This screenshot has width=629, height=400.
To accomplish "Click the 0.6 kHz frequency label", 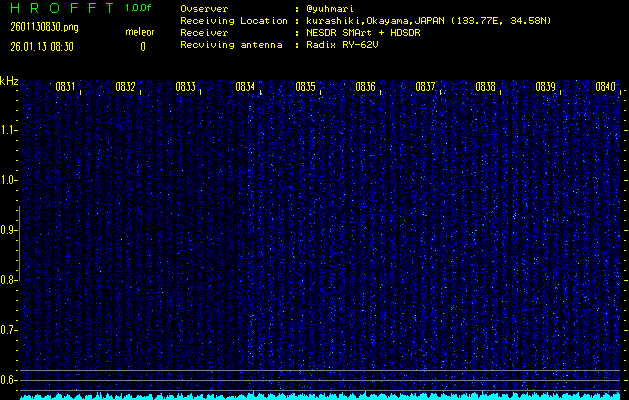I will [x=9, y=380].
